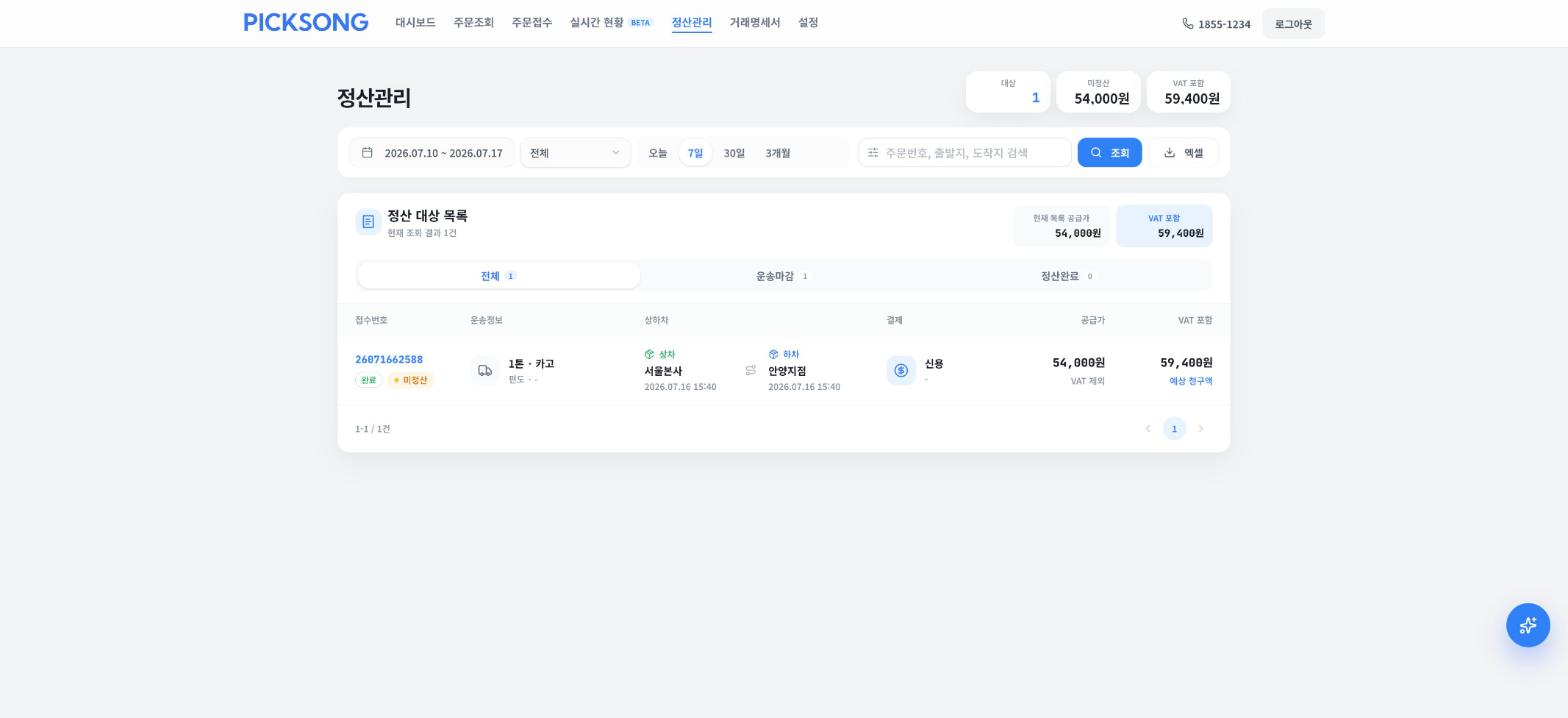Viewport: 1568px width, 718px height.
Task: Click the filter sliders icon in search box
Action: pyautogui.click(x=873, y=153)
